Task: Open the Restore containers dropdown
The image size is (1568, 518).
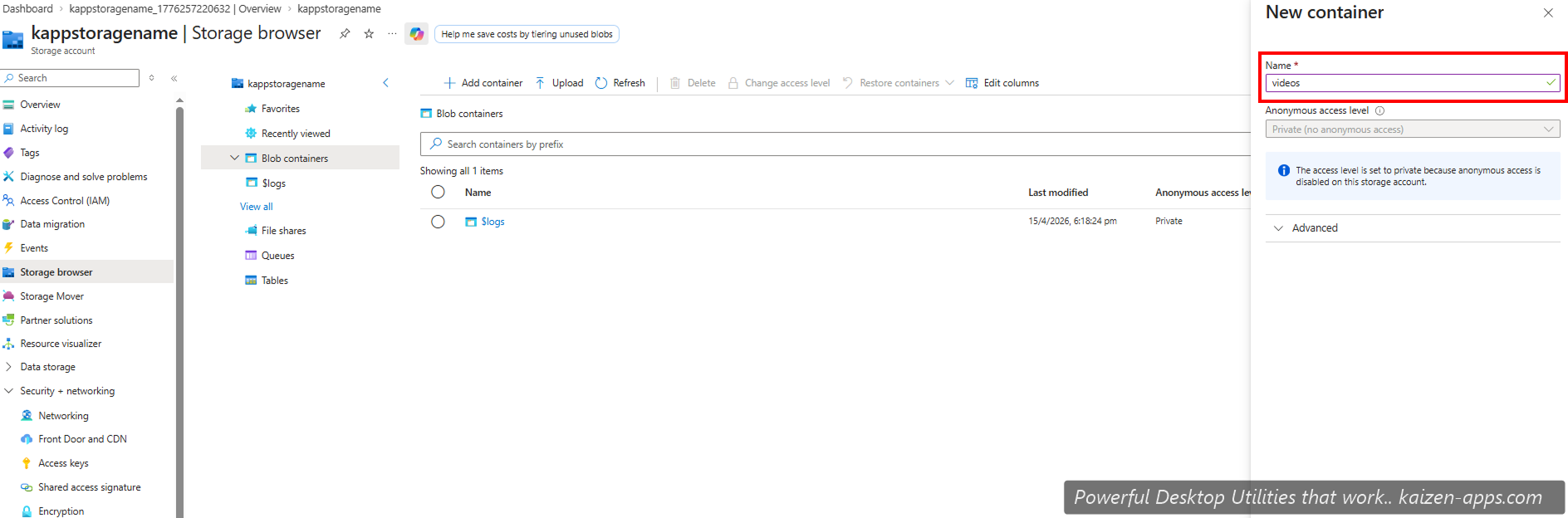Action: pos(898,83)
